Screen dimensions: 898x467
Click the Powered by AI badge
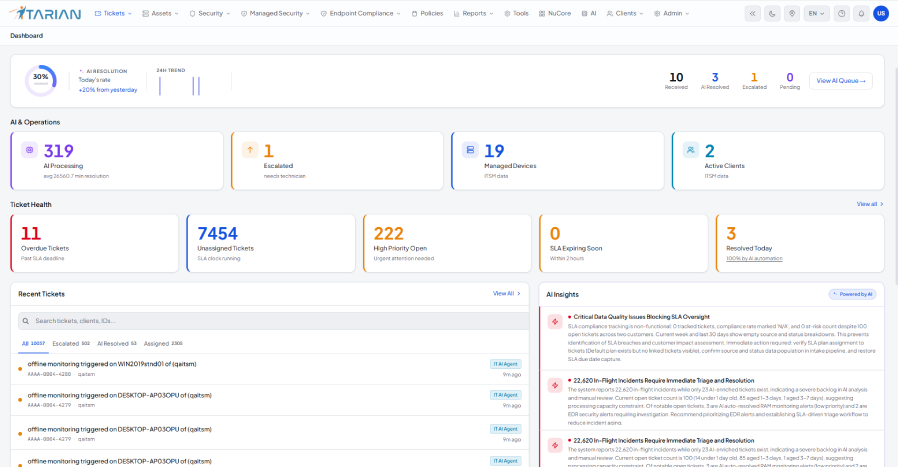point(853,294)
